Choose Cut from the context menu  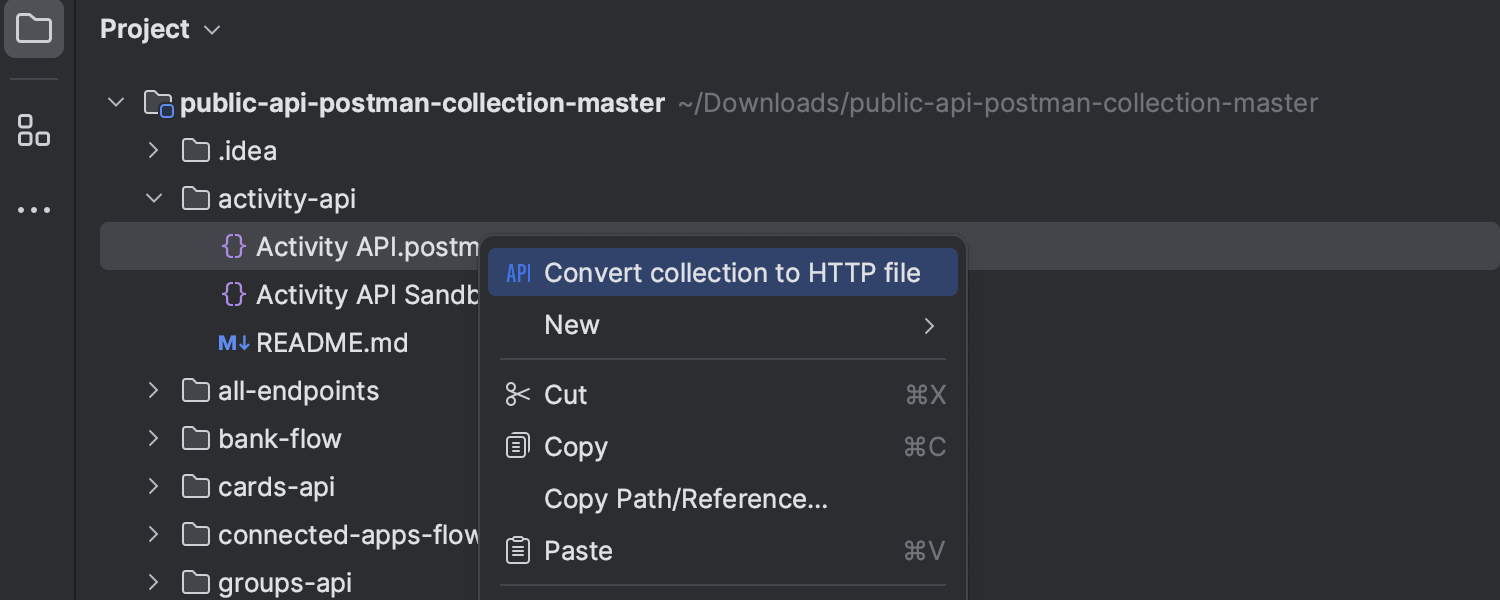click(x=723, y=395)
